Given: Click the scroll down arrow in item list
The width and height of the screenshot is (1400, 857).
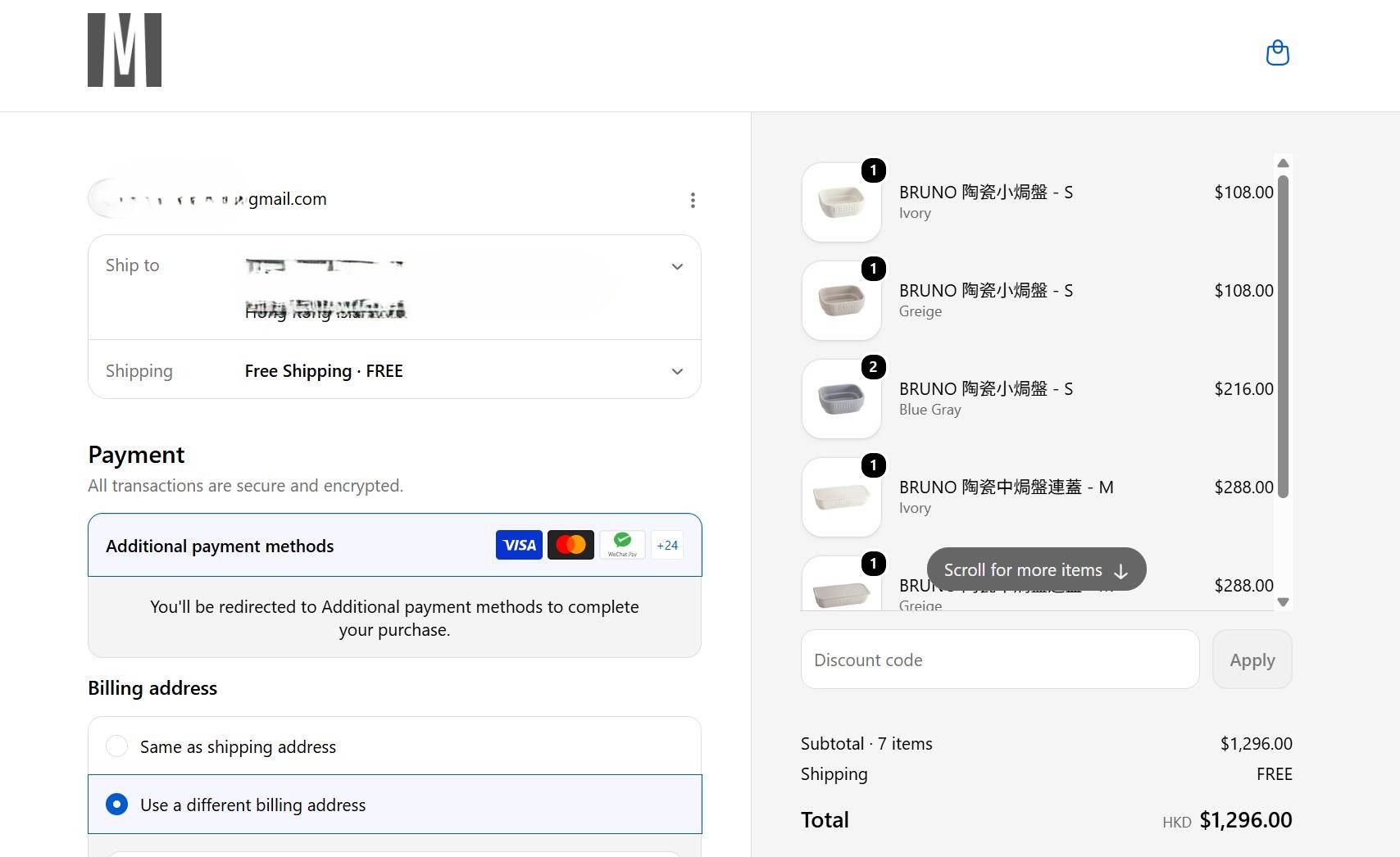Looking at the screenshot, I should [x=1284, y=602].
